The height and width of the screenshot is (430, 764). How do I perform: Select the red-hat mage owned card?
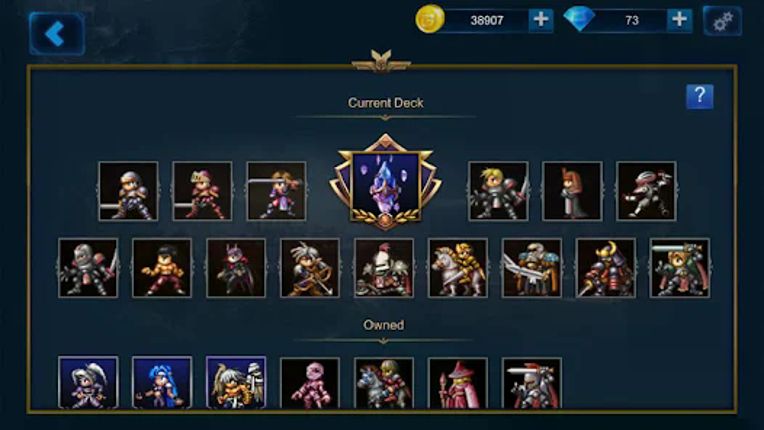(x=458, y=383)
